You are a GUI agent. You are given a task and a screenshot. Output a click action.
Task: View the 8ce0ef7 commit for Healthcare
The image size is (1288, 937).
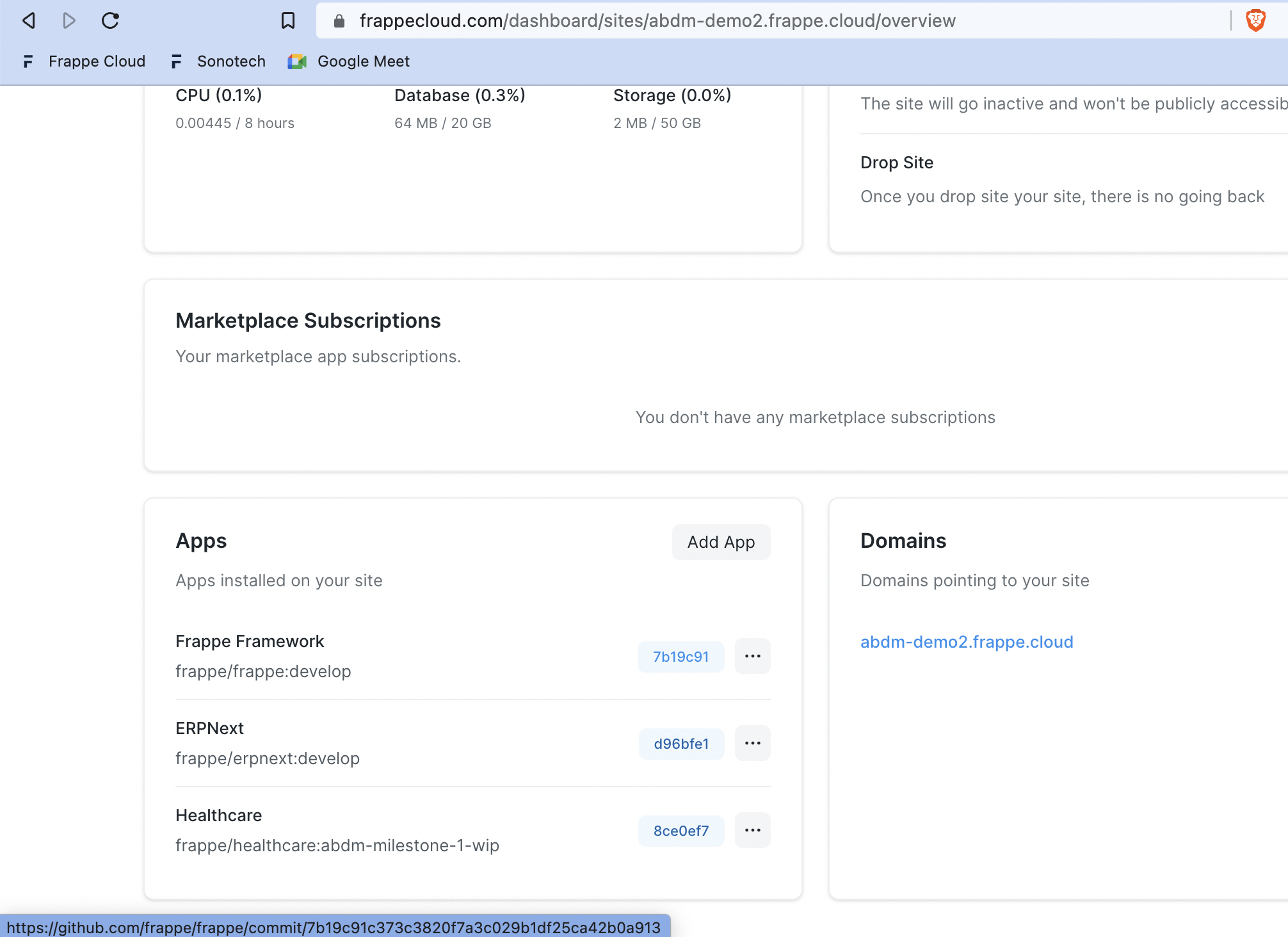(680, 830)
